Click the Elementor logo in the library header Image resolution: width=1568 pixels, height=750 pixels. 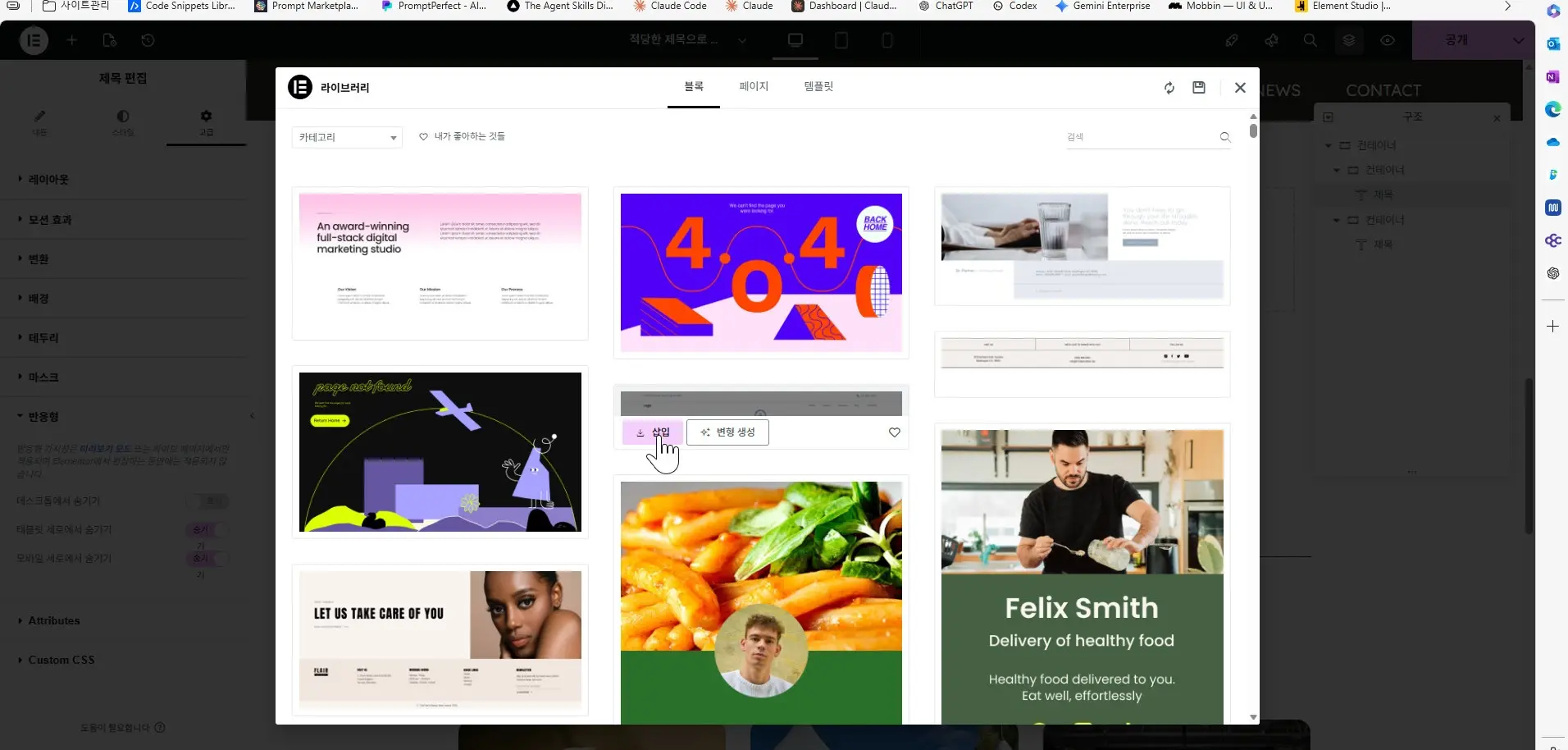(300, 87)
